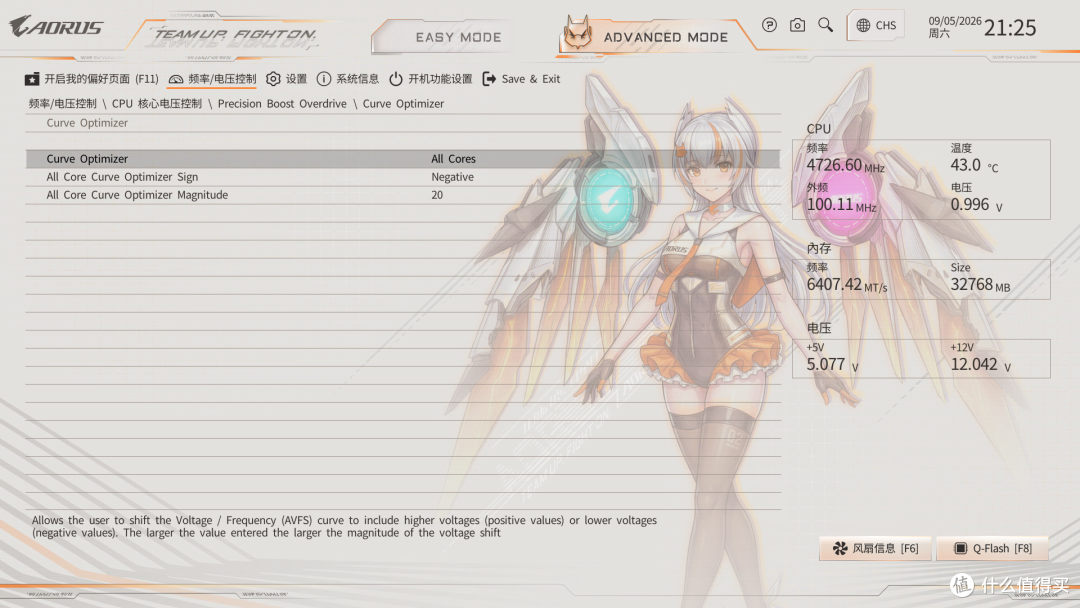
Task: Open the 设置 settings menu
Action: pos(287,79)
